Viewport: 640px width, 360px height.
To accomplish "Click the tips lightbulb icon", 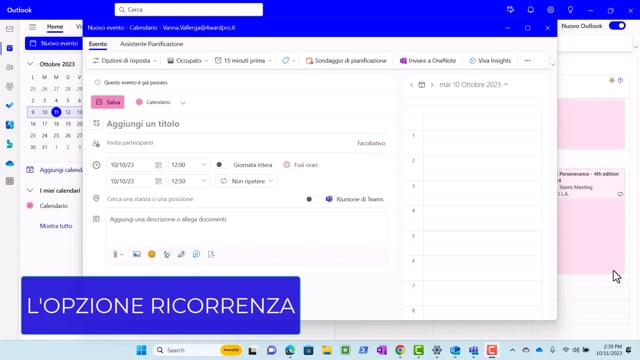I will click(570, 10).
